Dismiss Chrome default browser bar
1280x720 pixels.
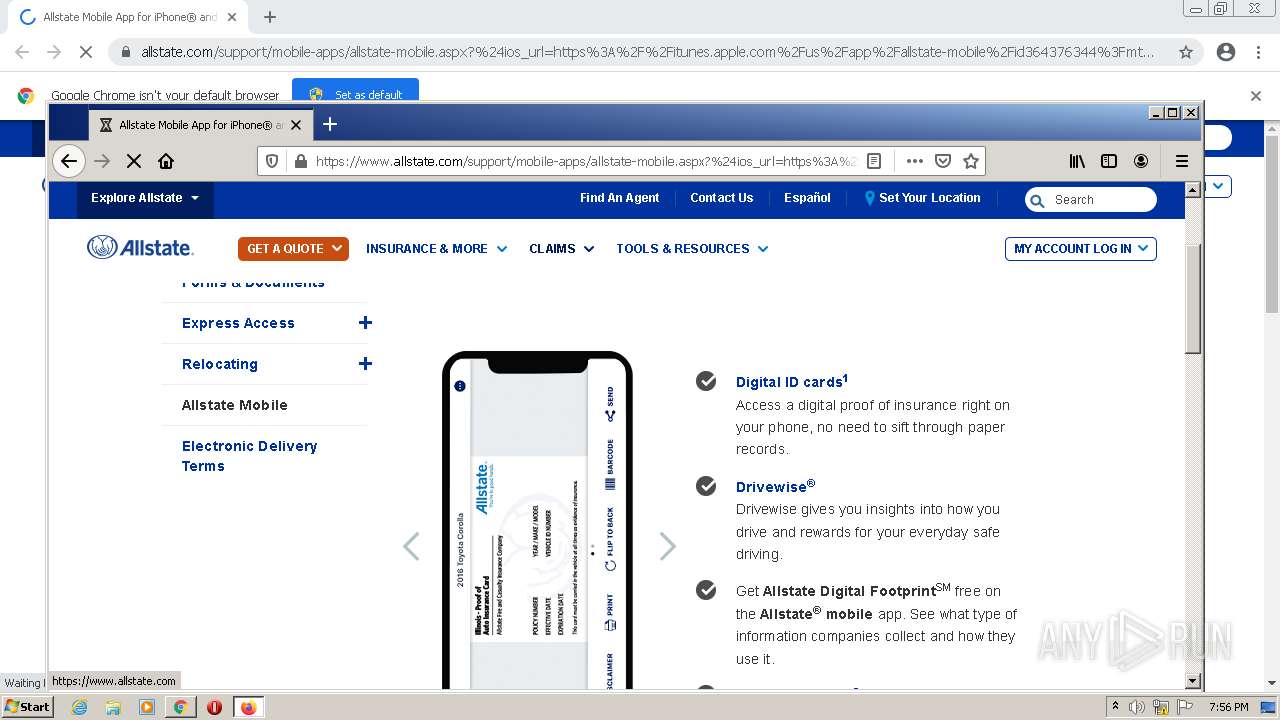(x=1256, y=96)
